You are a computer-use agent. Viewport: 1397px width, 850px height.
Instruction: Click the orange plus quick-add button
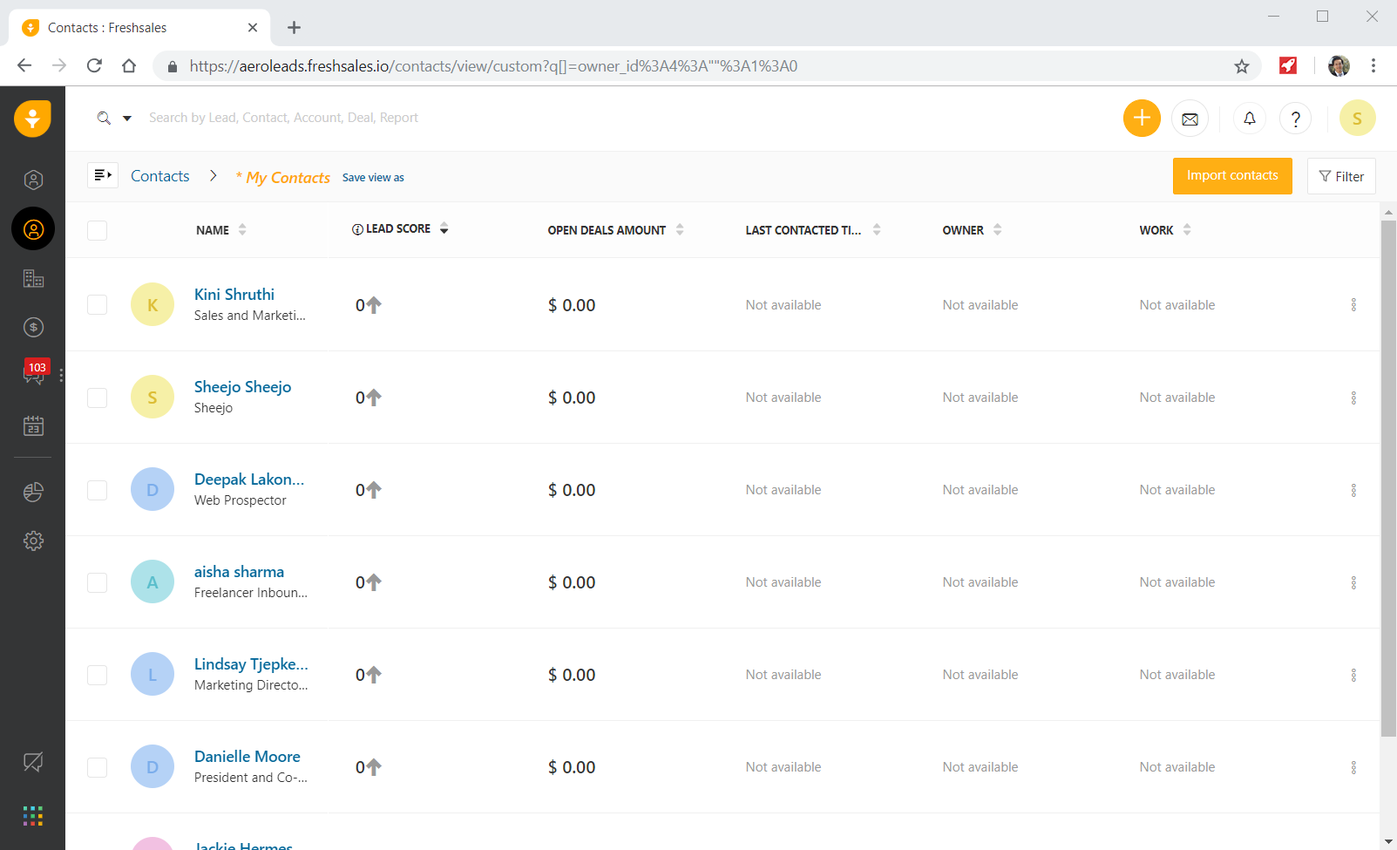1141,118
